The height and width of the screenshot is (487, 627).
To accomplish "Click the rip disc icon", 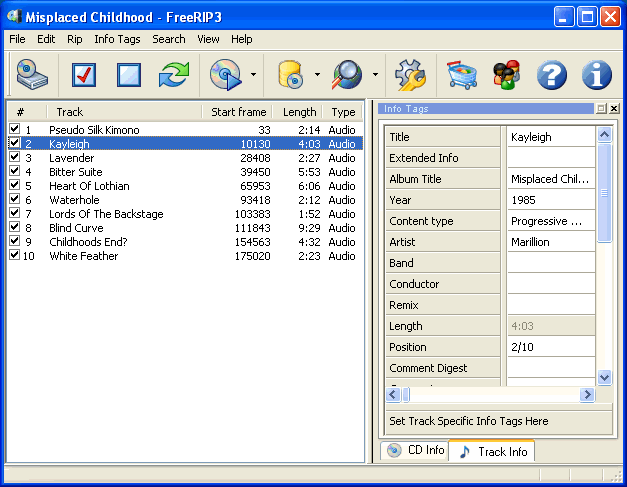I will (225, 75).
